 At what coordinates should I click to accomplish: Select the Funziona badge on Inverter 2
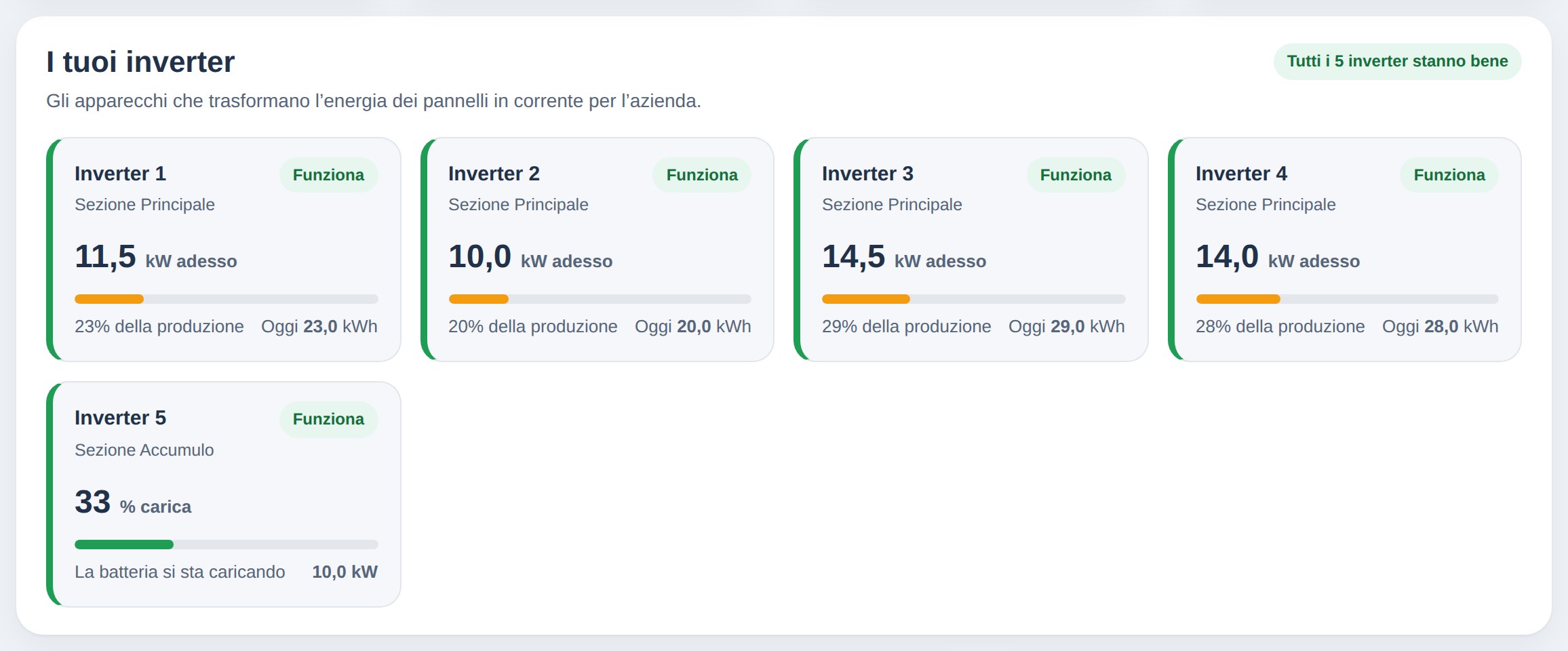tap(702, 175)
